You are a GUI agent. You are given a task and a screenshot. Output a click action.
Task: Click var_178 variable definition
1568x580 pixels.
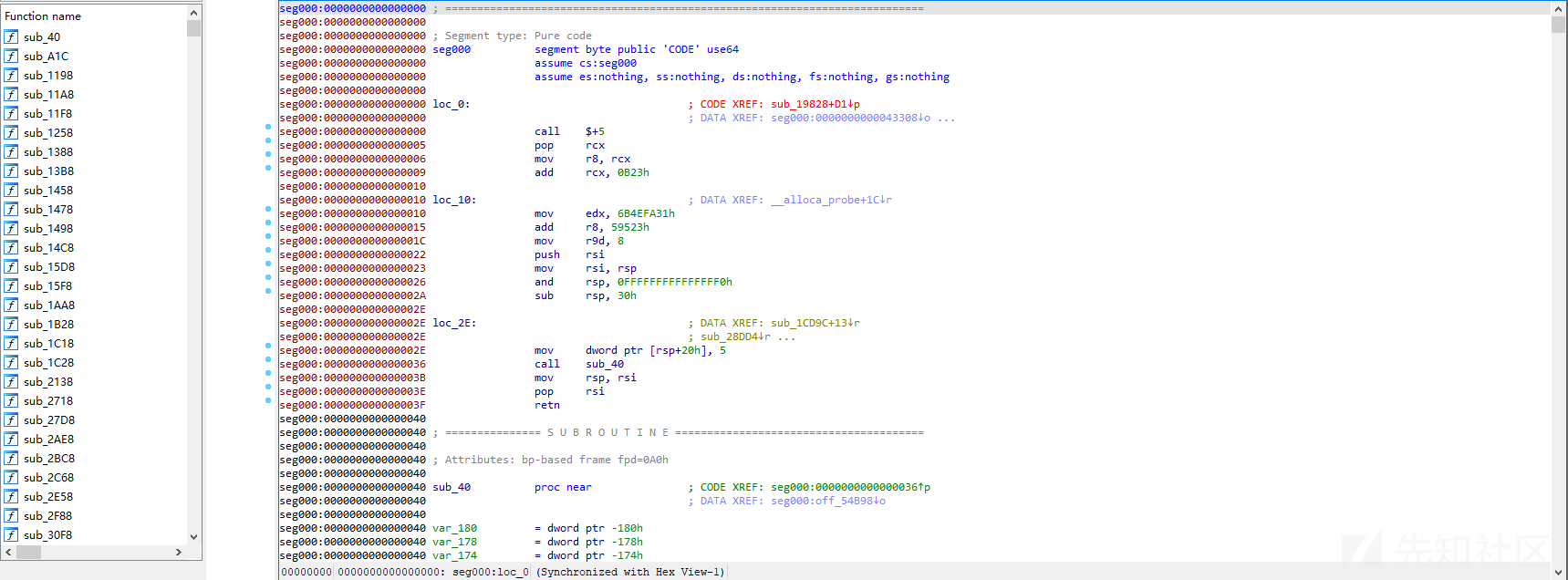(454, 542)
